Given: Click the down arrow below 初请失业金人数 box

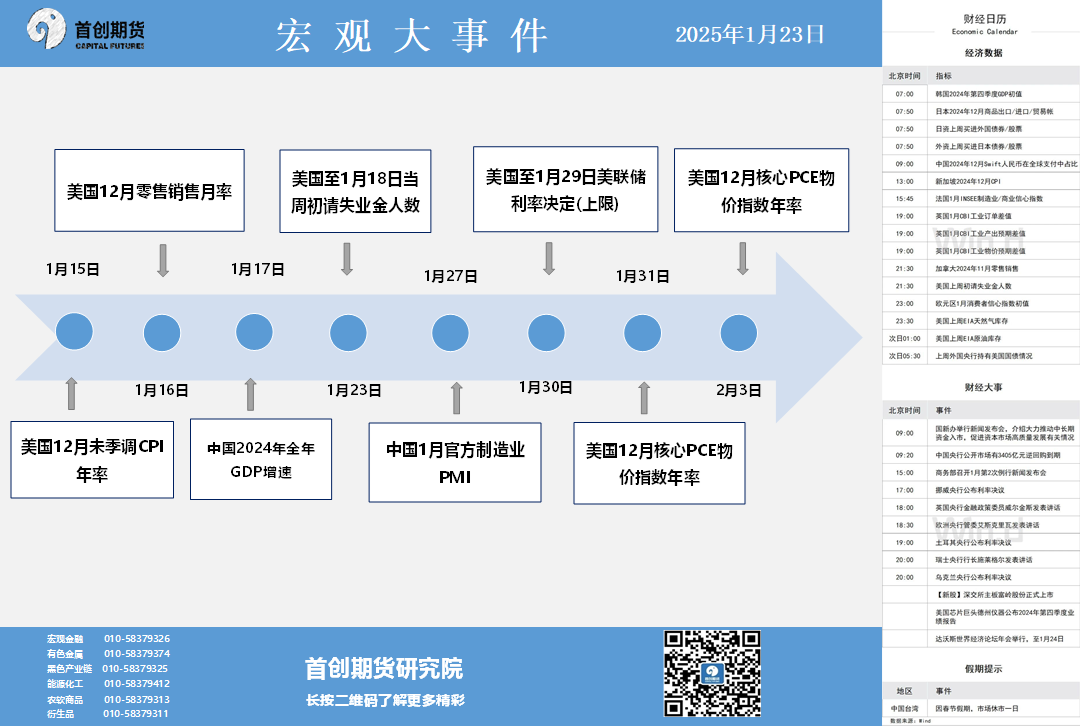Looking at the screenshot, I should (x=347, y=259).
